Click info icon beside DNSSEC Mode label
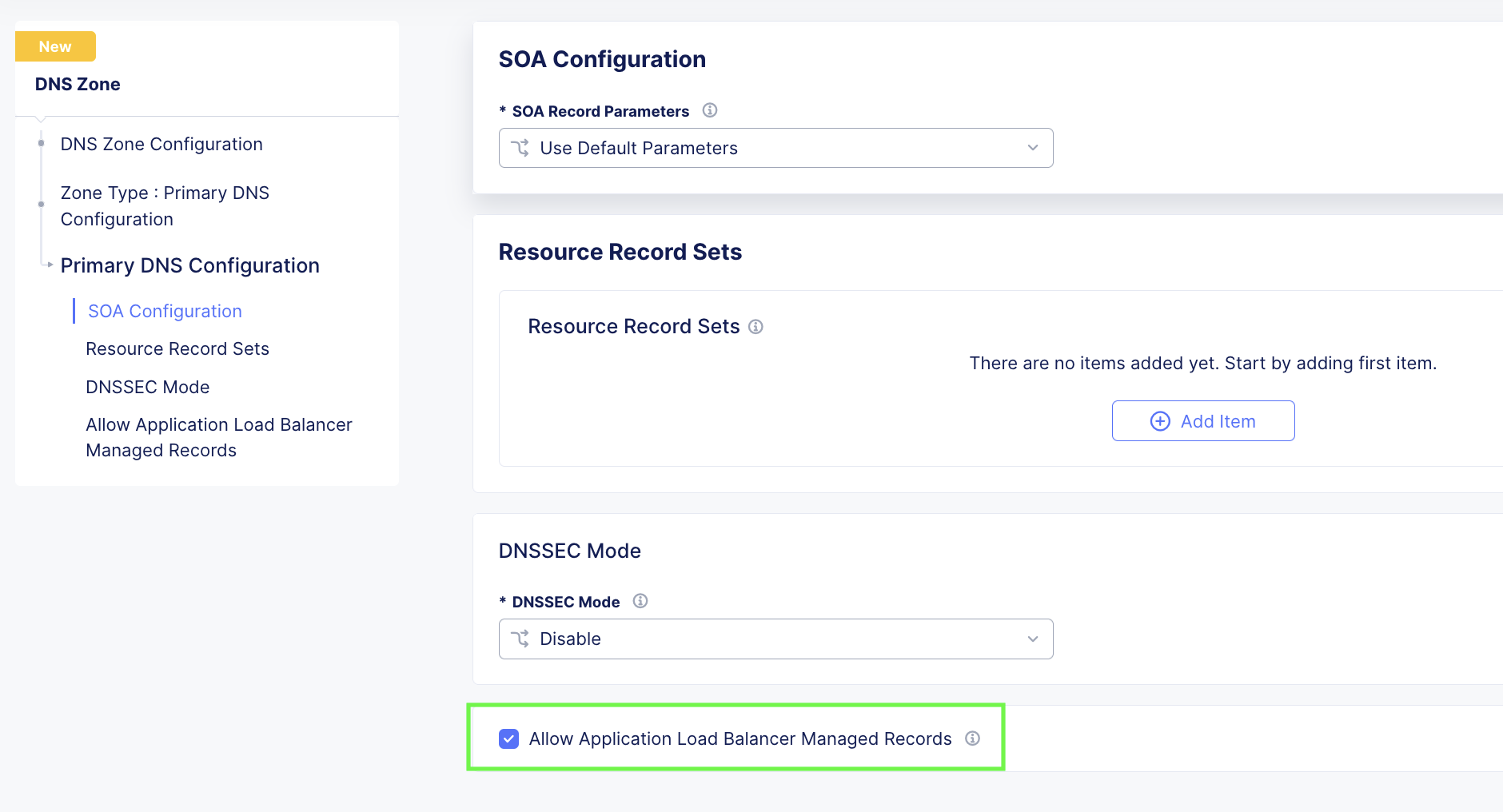 [x=640, y=601]
